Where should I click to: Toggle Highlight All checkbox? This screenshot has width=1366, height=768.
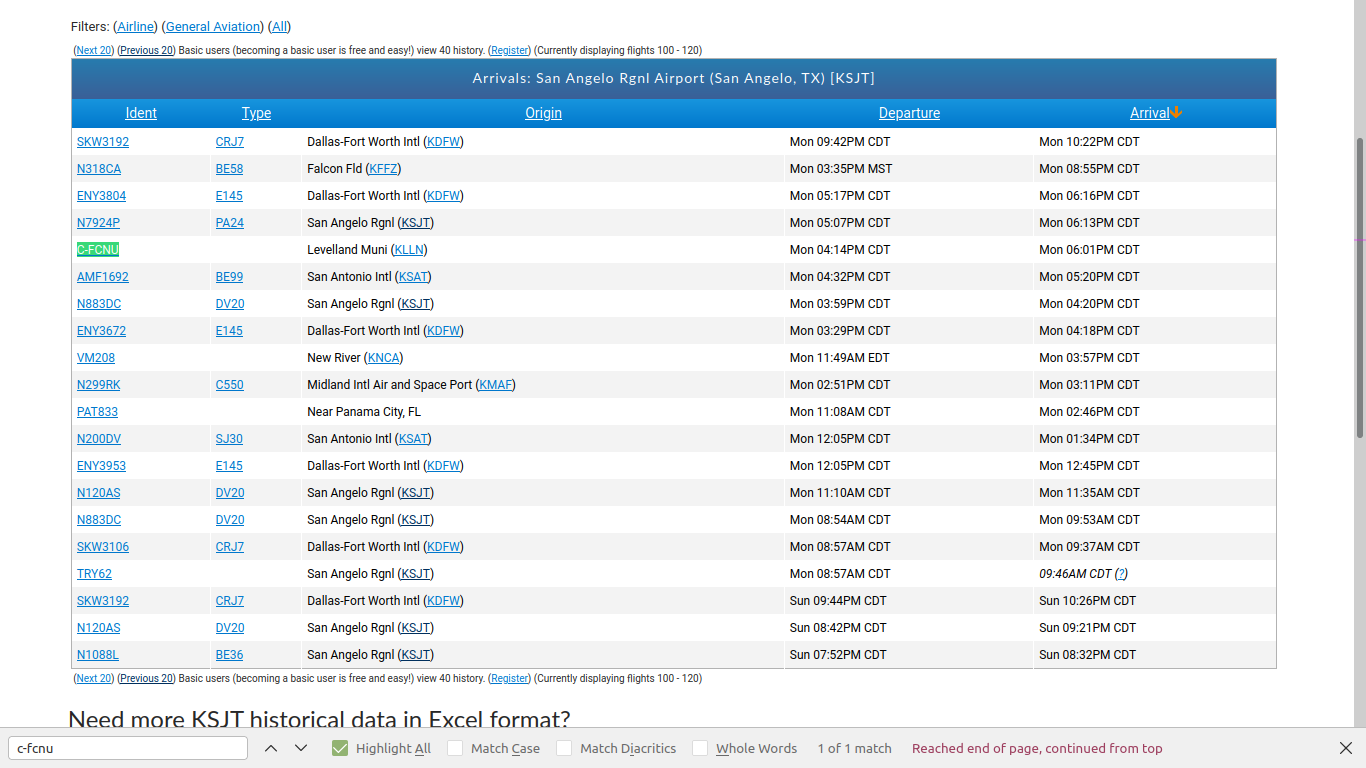340,748
